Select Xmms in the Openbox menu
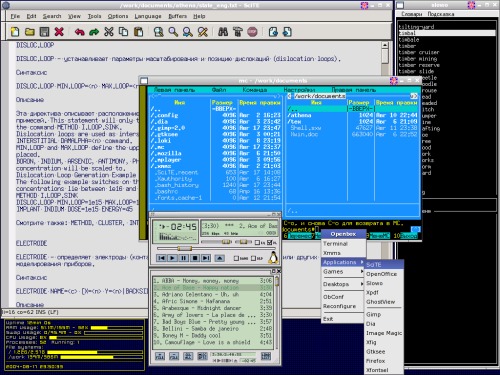Viewport: 500px width, 375px height. [343, 253]
